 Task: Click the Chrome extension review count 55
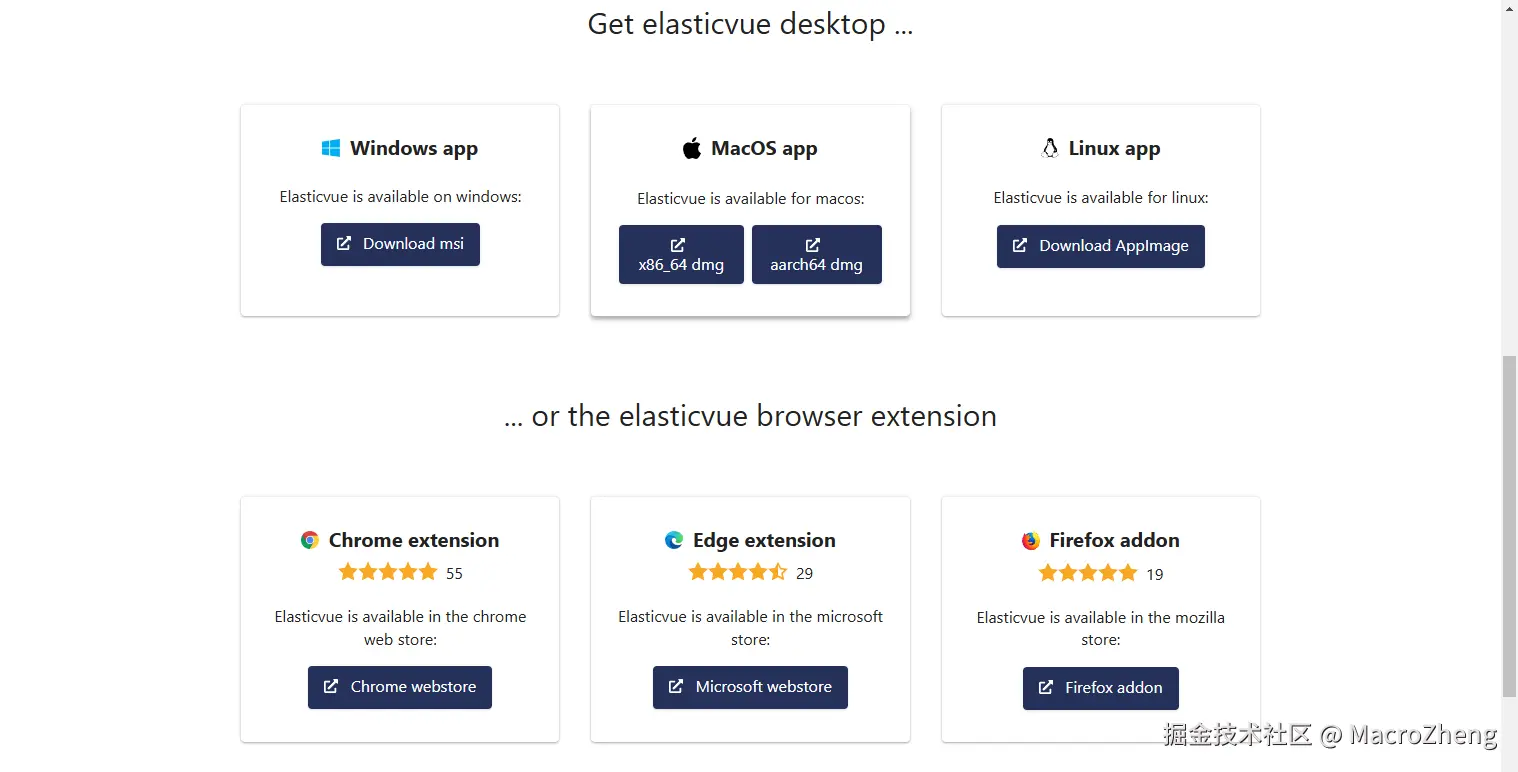(x=455, y=574)
